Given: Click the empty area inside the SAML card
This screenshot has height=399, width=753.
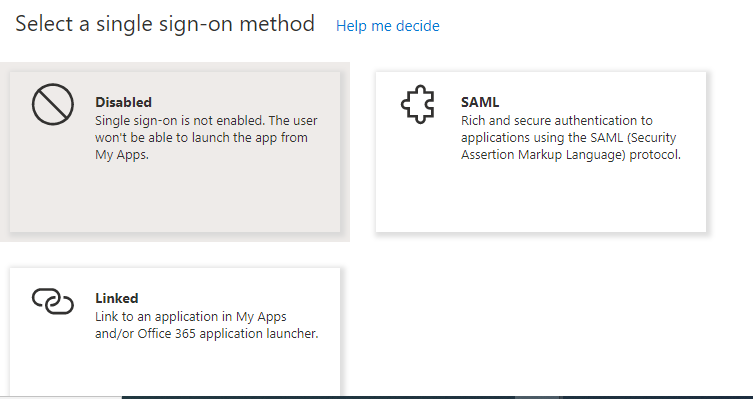Looking at the screenshot, I should 541,199.
